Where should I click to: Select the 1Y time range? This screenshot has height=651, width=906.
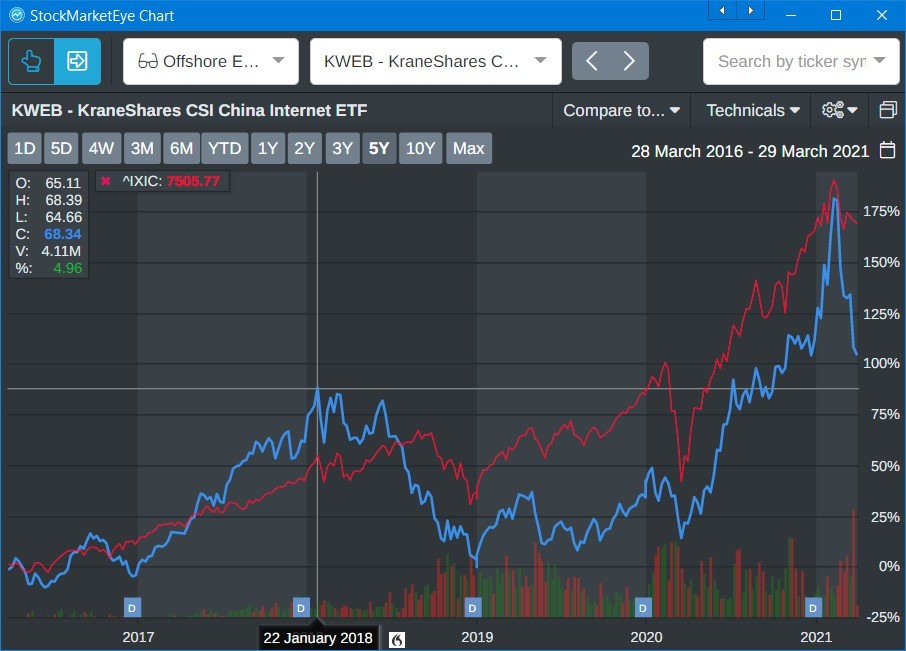(268, 148)
